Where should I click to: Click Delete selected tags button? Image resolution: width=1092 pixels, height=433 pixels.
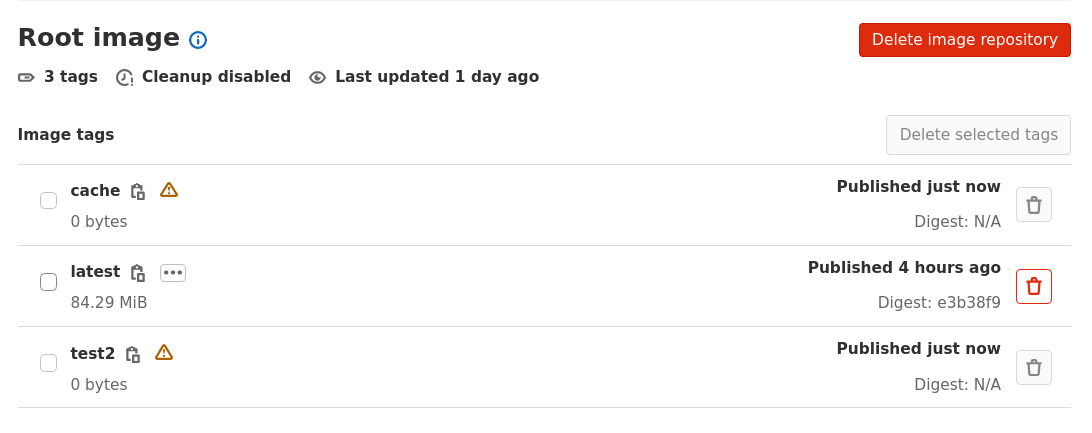tap(978, 135)
